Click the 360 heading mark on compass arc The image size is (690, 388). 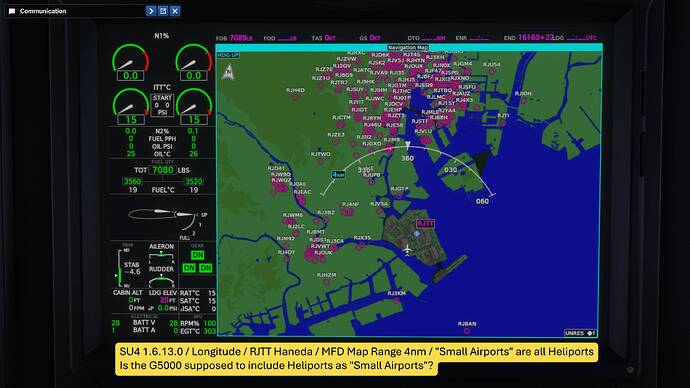tap(407, 158)
